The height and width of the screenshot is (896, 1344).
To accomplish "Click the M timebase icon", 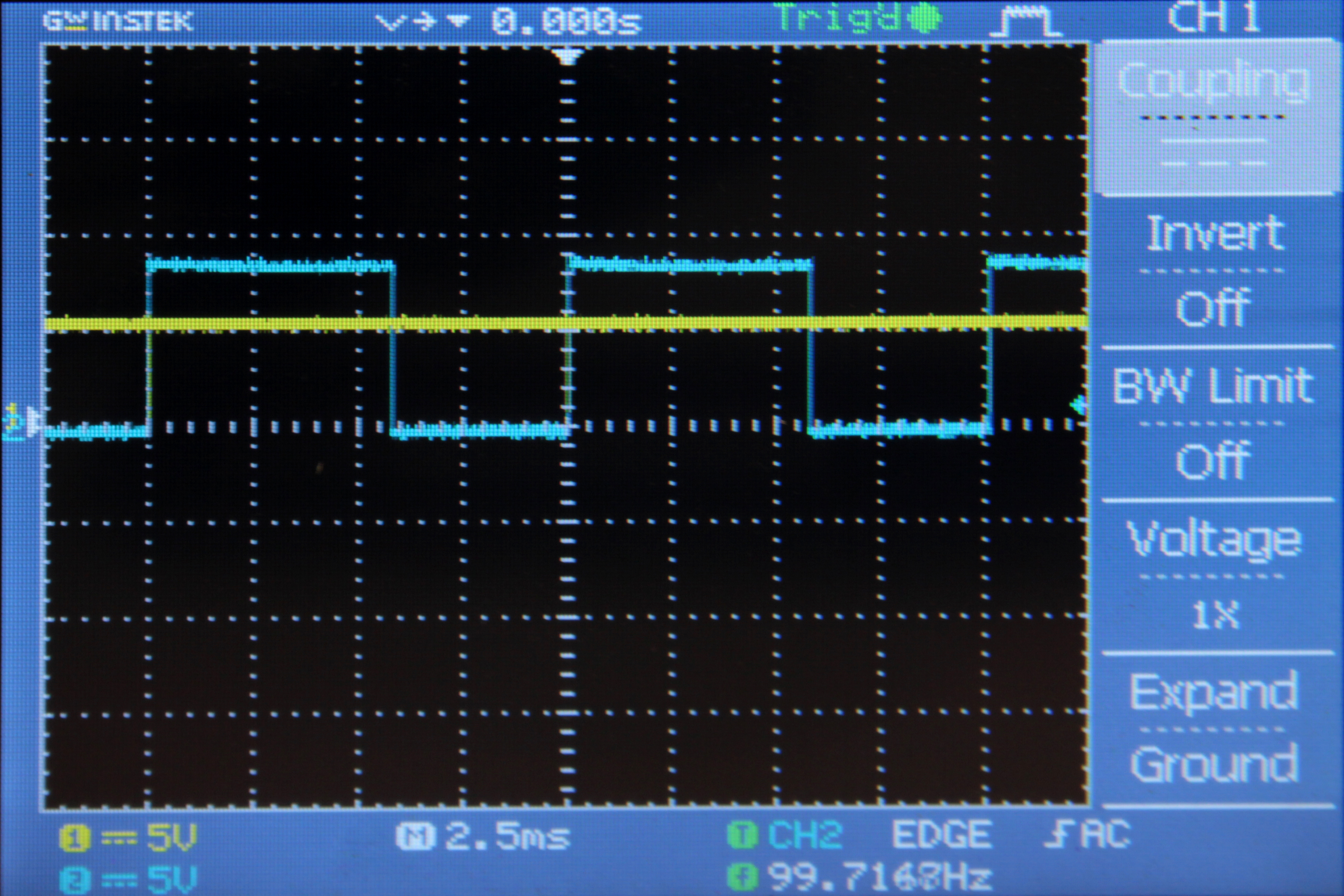I will (416, 837).
